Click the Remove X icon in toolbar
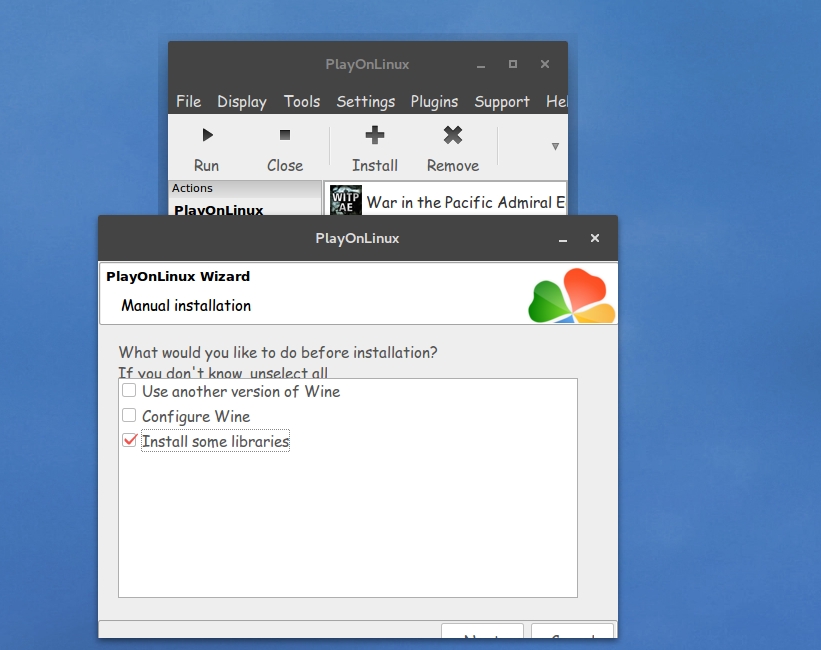Image resolution: width=821 pixels, height=650 pixels. point(453,135)
